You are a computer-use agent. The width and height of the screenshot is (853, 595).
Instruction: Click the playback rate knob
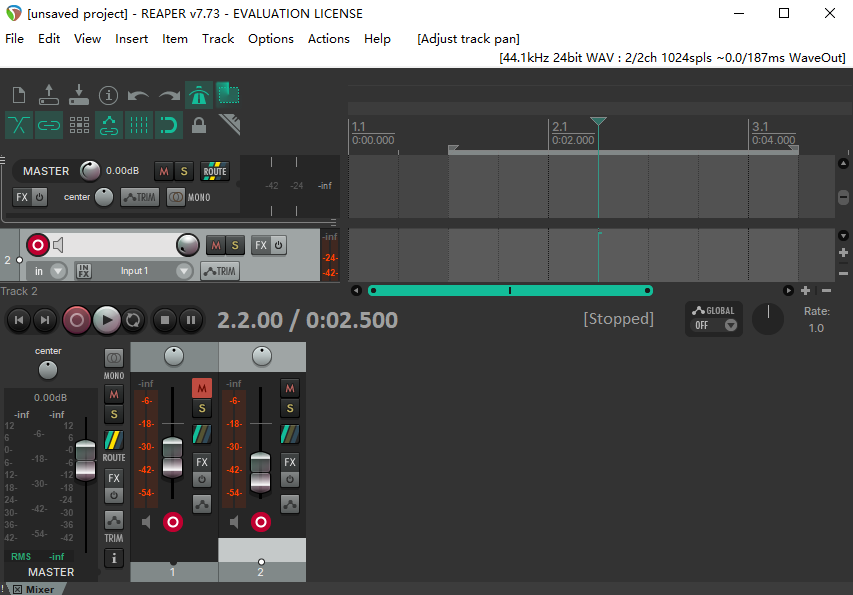pyautogui.click(x=768, y=319)
